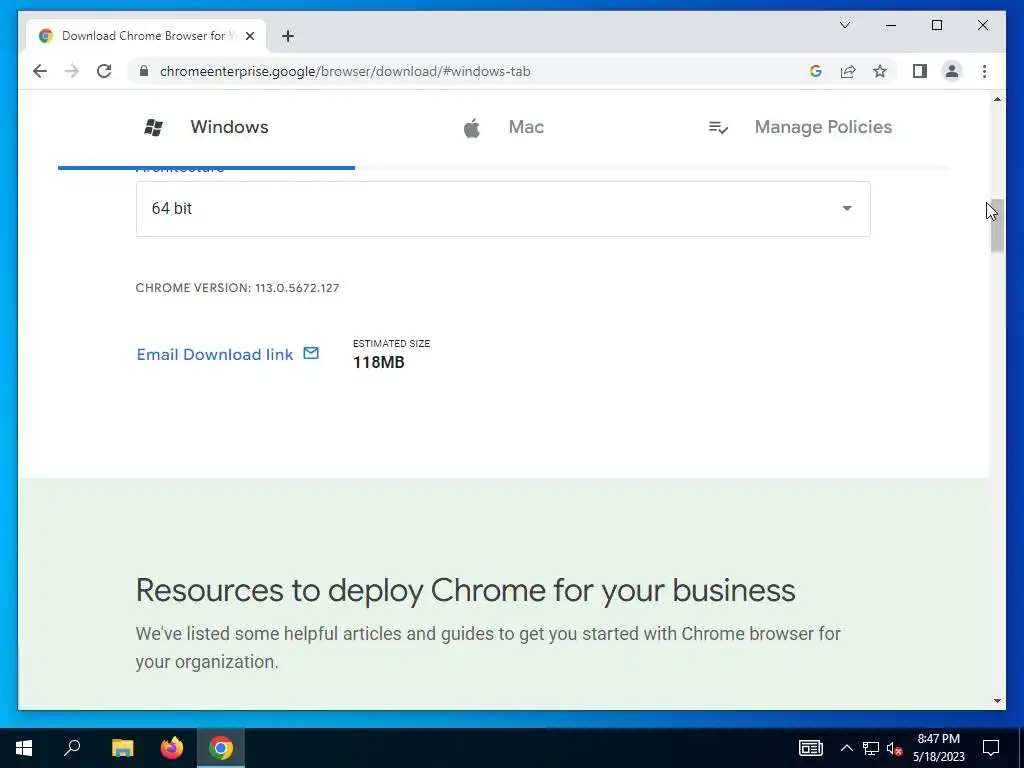Click the scrollbar down arrow
Viewport: 1024px width, 768px height.
(997, 701)
